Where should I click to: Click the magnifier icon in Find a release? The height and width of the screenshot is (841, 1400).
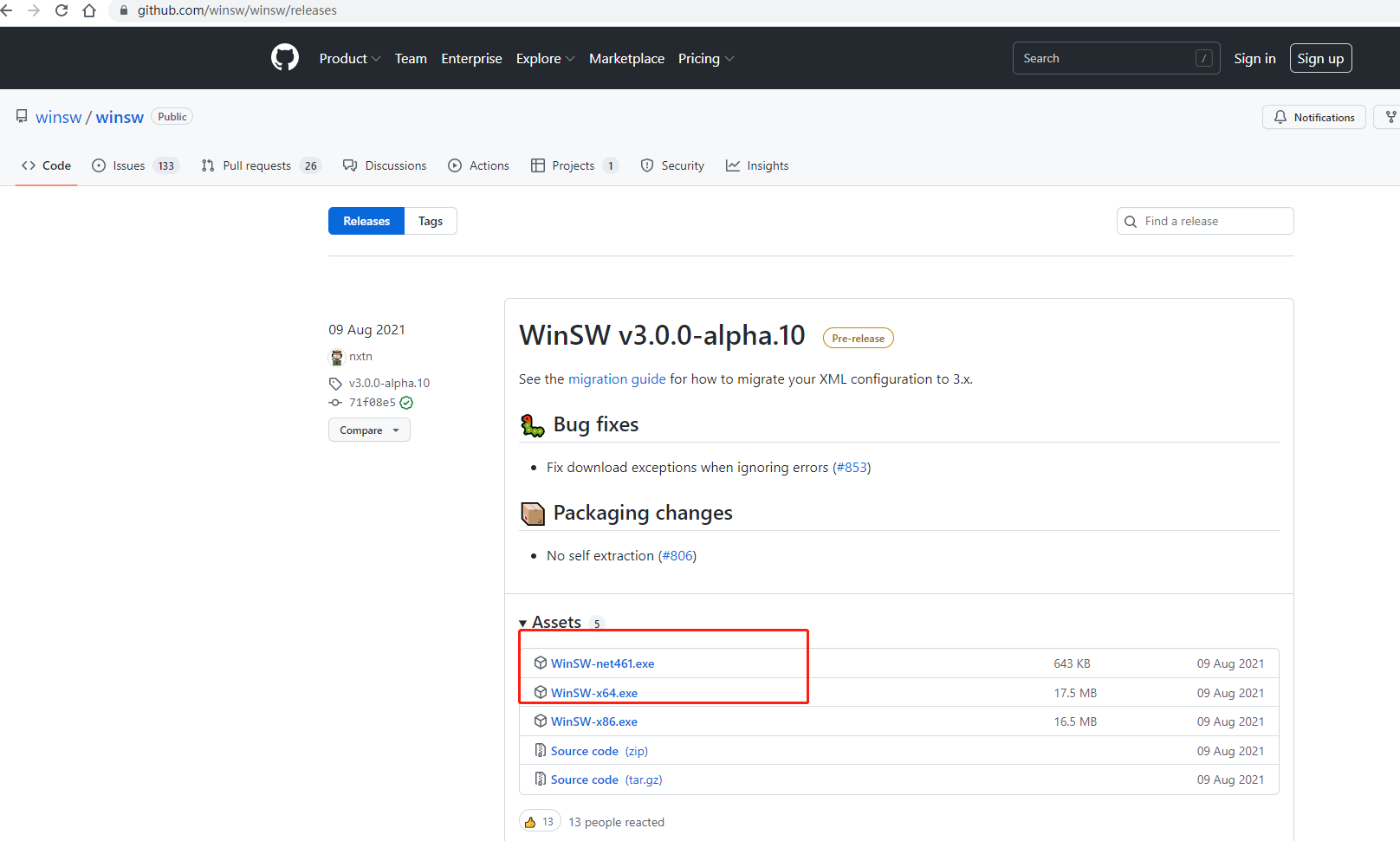tap(1131, 222)
